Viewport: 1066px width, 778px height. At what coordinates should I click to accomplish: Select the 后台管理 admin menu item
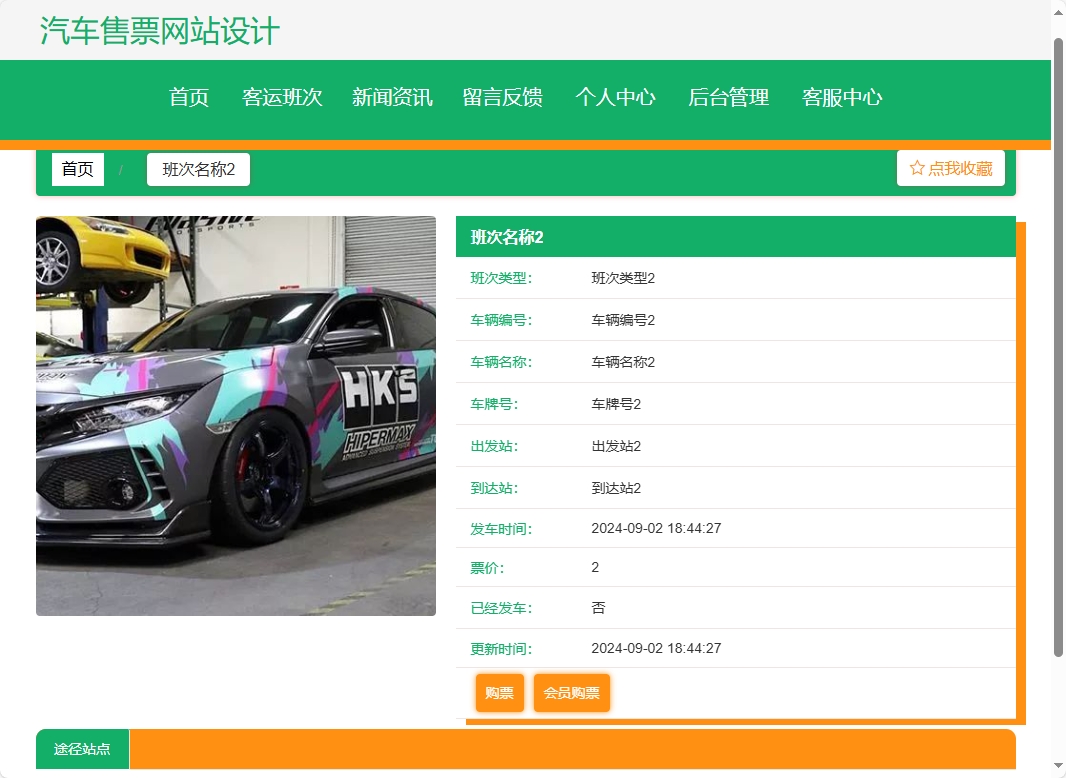[x=728, y=98]
